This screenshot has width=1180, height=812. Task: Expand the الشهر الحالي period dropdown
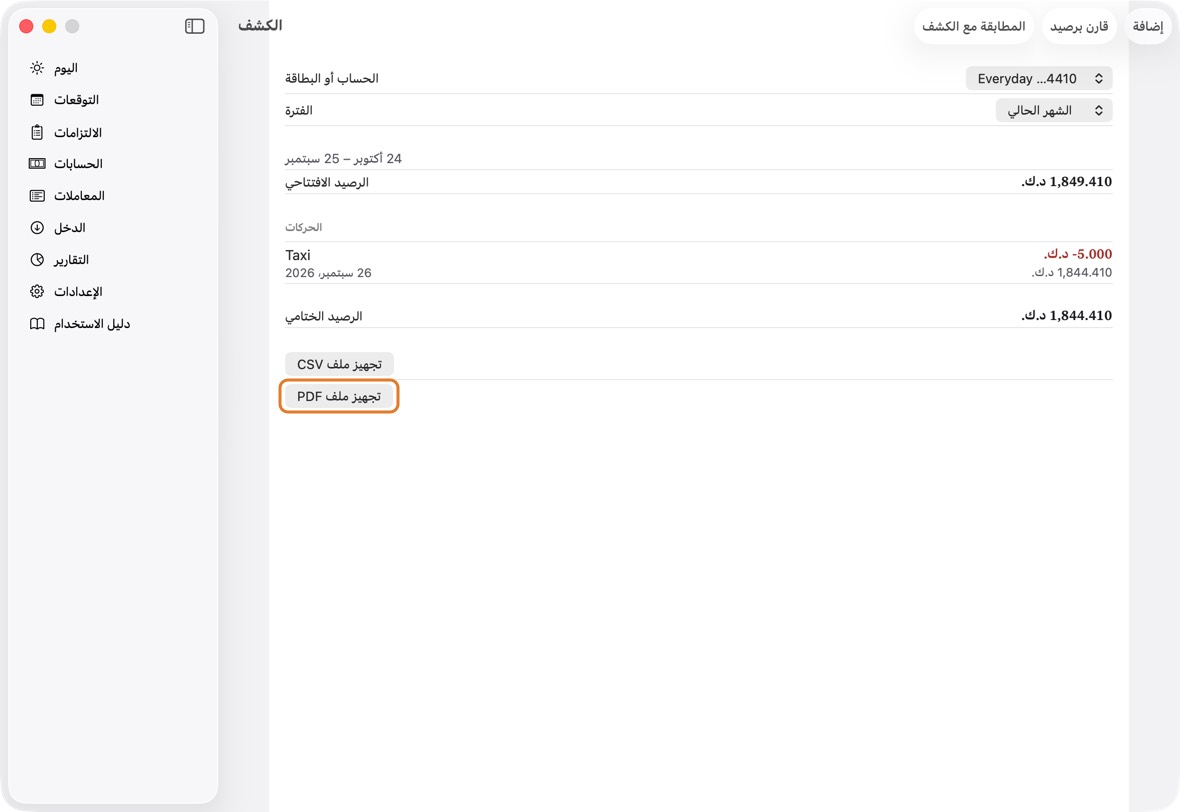pos(1054,111)
